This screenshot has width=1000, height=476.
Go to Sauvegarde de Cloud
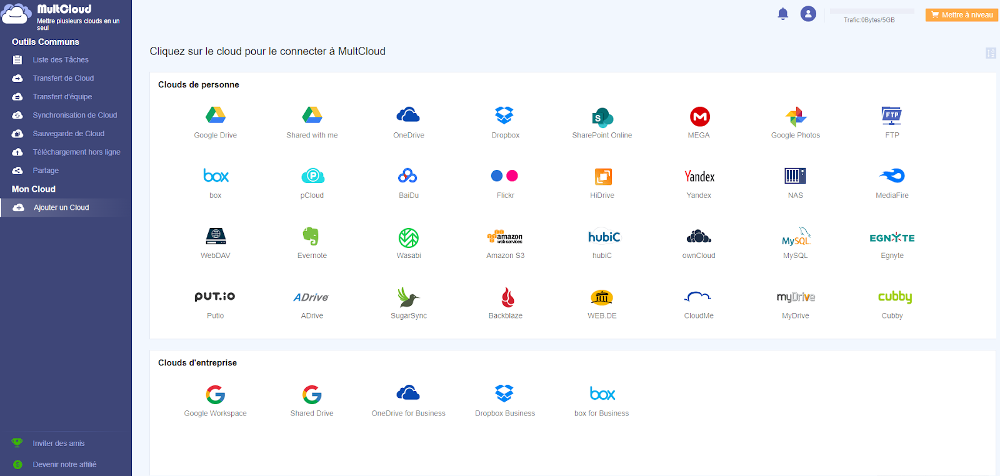[66, 133]
